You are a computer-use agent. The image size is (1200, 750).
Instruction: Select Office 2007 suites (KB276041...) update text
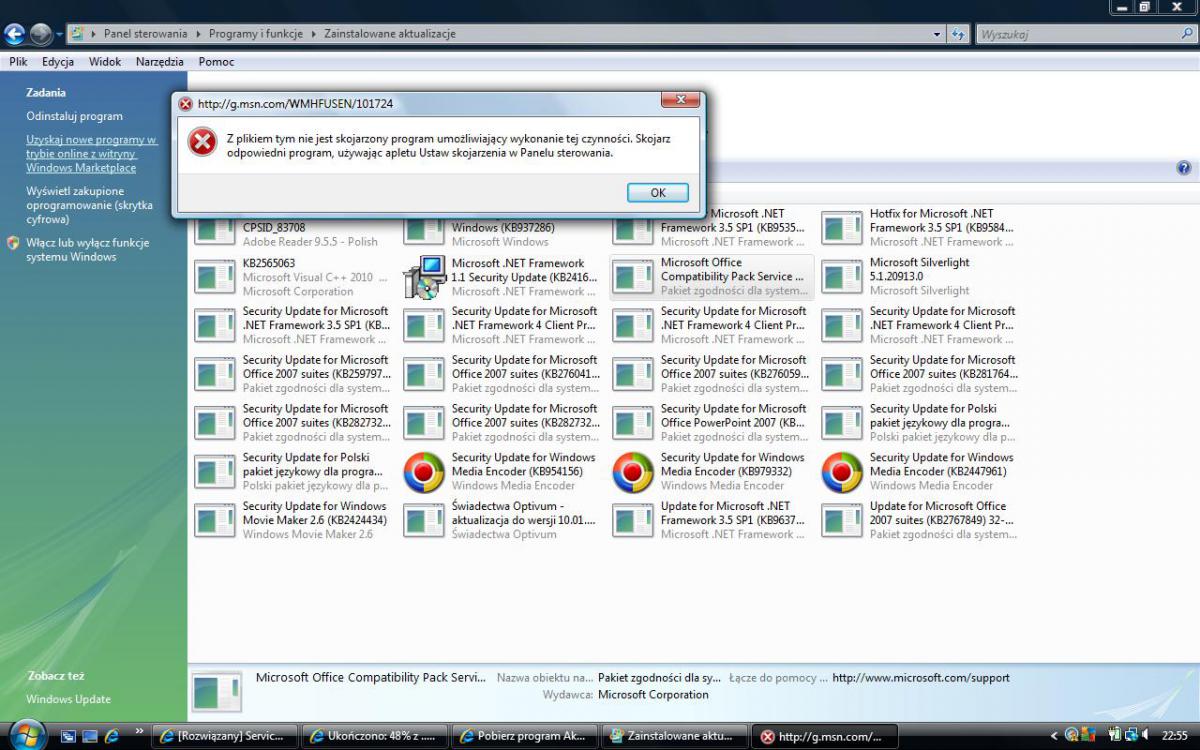[x=526, y=374]
